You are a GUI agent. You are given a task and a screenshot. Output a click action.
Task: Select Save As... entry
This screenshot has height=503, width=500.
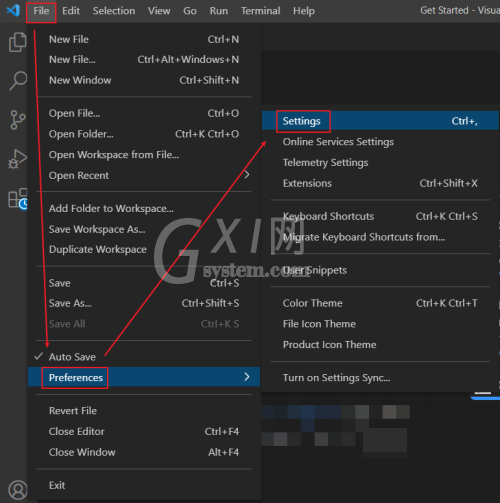pyautogui.click(x=144, y=303)
